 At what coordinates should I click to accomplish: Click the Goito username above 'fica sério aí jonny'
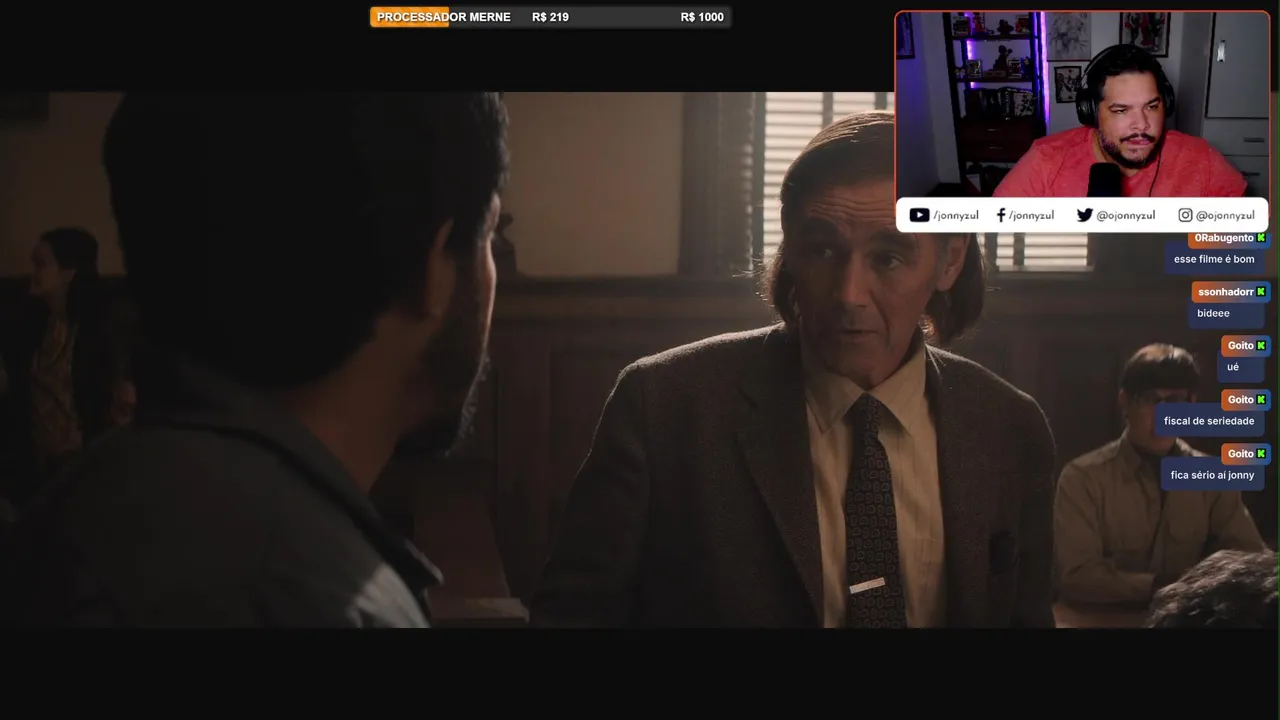pyautogui.click(x=1240, y=454)
